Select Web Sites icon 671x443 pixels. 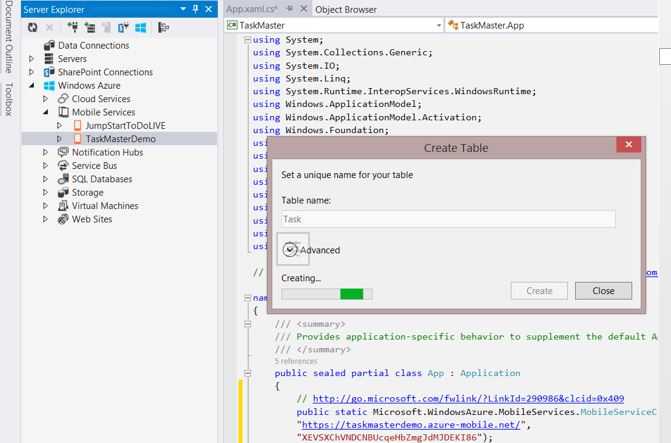point(63,219)
